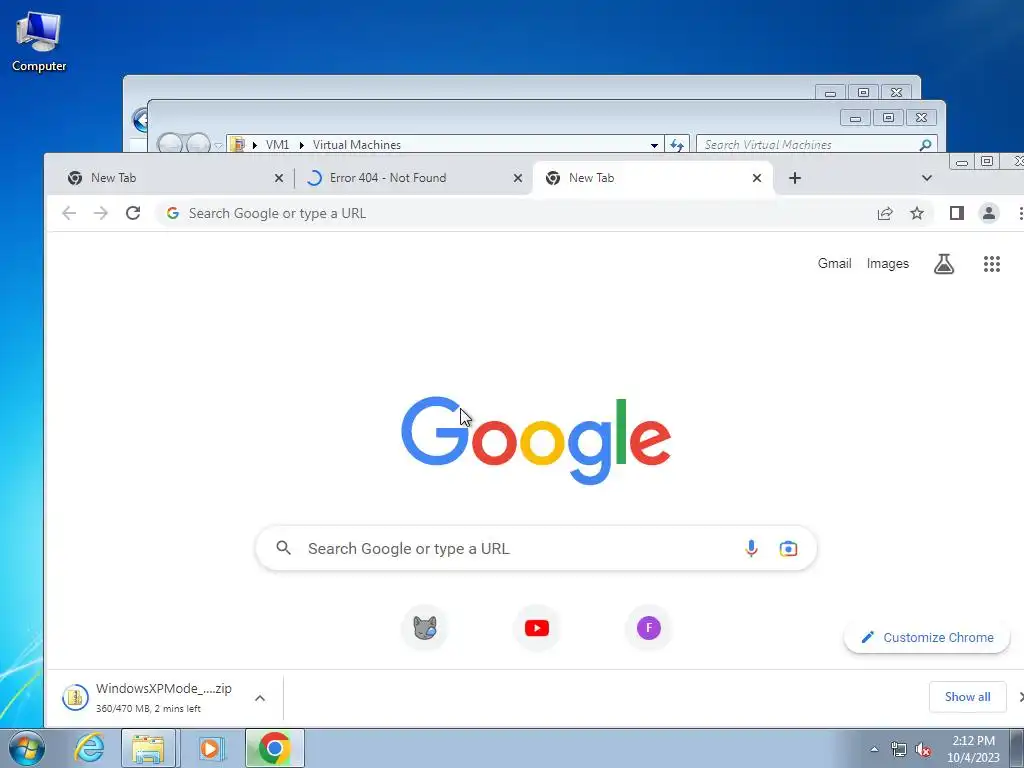The height and width of the screenshot is (768, 1024).
Task: Expand the download item options chevron
Action: pos(260,697)
